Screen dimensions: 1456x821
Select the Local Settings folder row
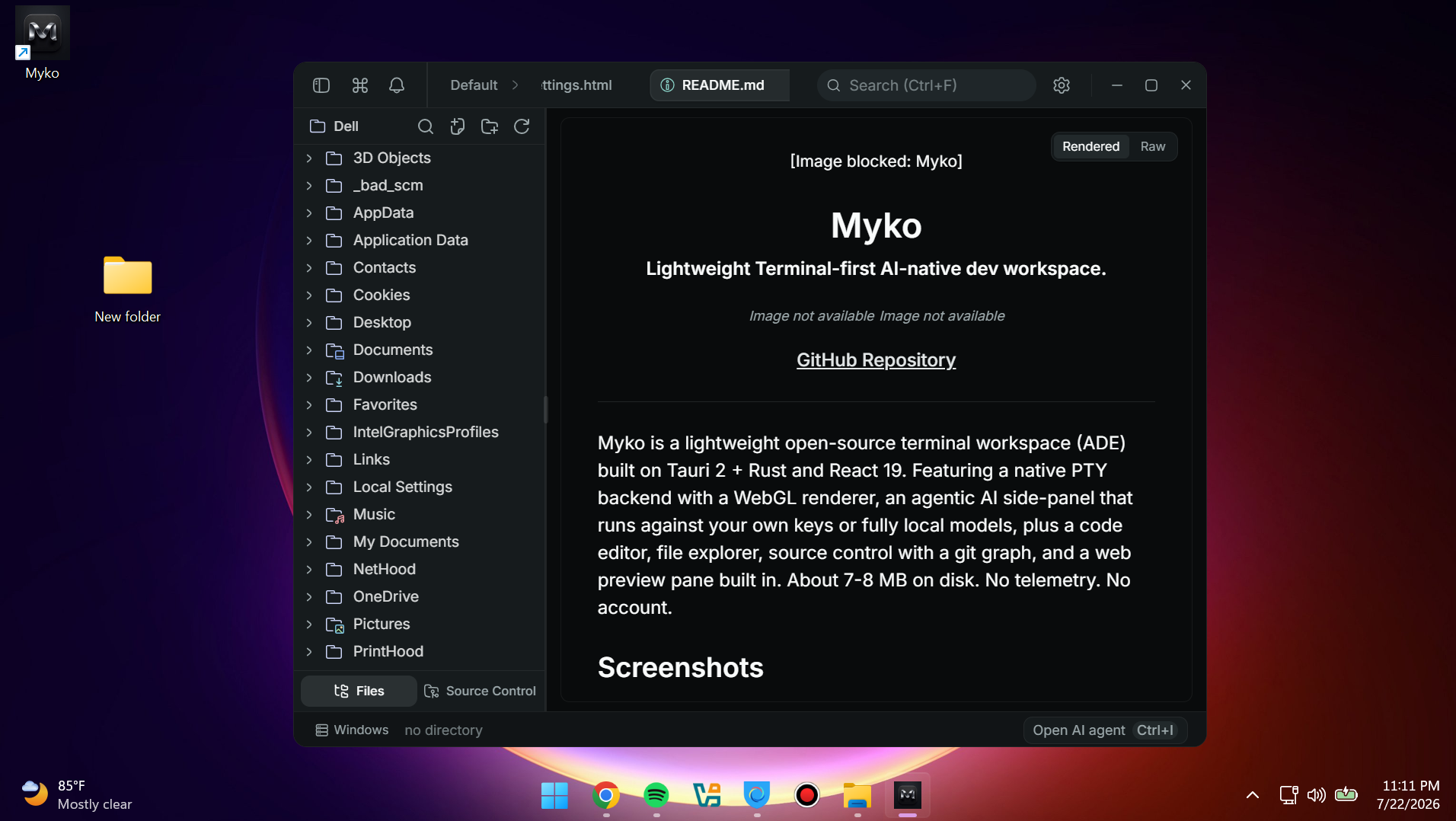point(420,487)
